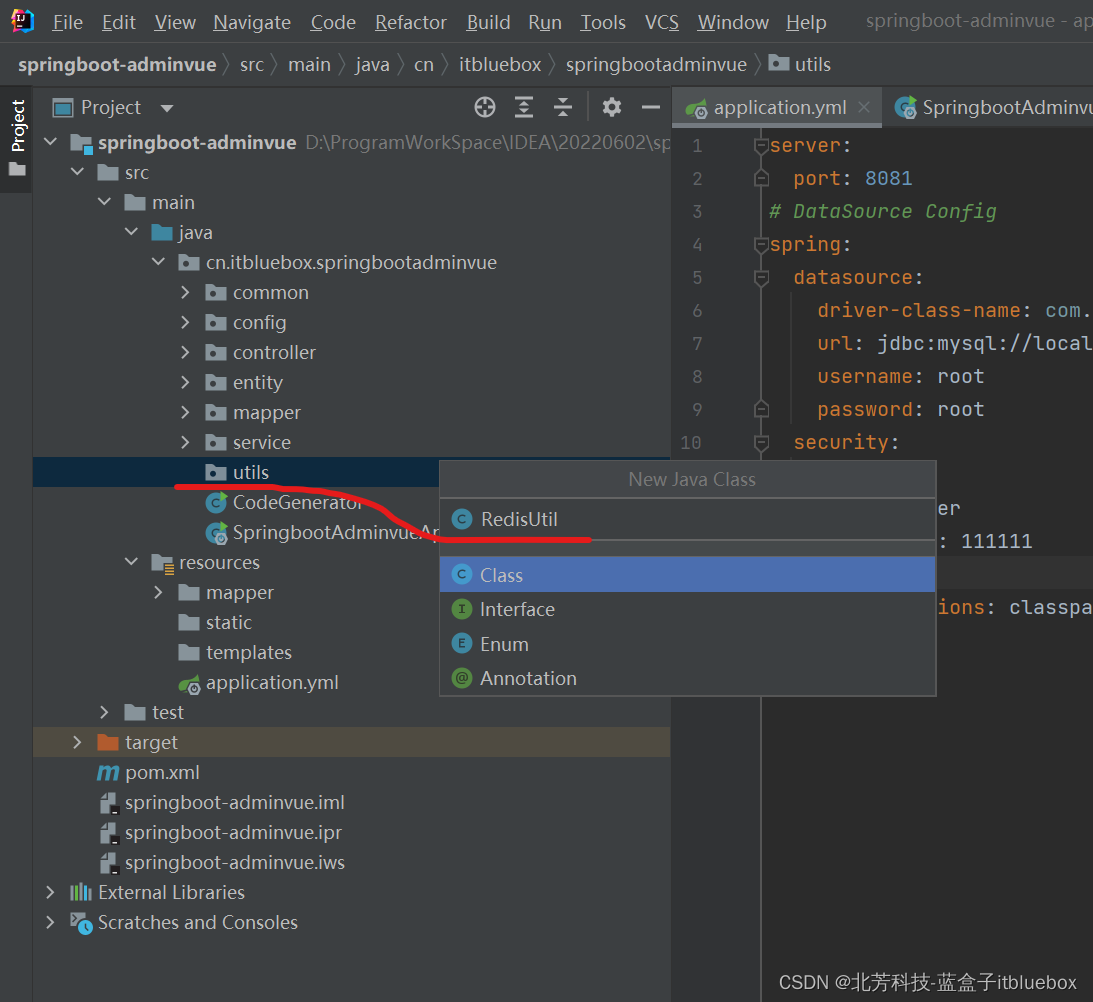Click the resources folder icon
The height and width of the screenshot is (1002, 1093).
pyautogui.click(x=162, y=563)
